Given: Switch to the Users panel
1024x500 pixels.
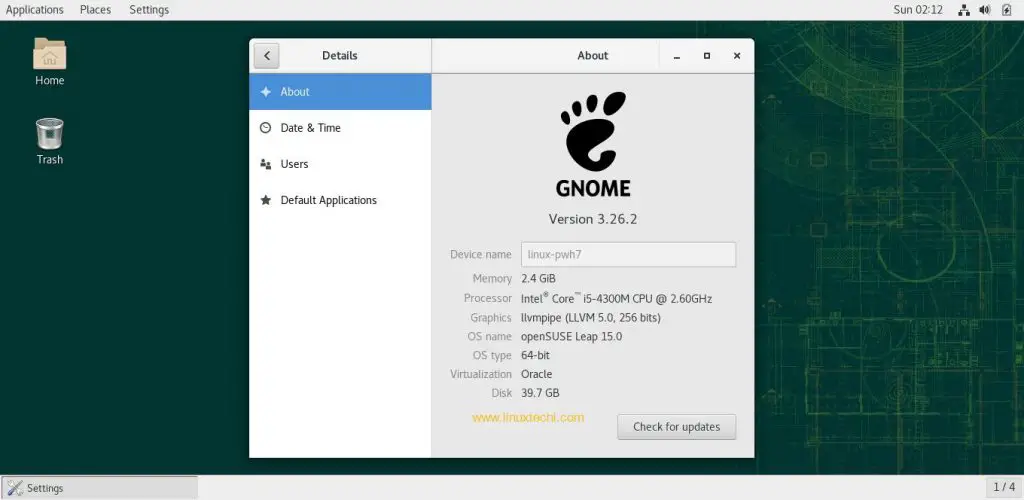Looking at the screenshot, I should tap(340, 164).
